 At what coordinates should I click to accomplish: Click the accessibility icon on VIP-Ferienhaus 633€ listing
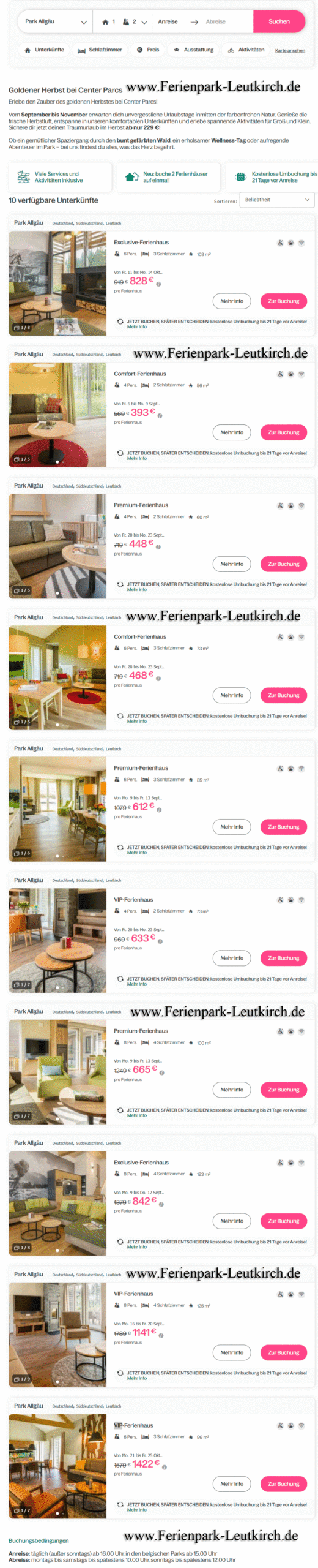coord(280,900)
